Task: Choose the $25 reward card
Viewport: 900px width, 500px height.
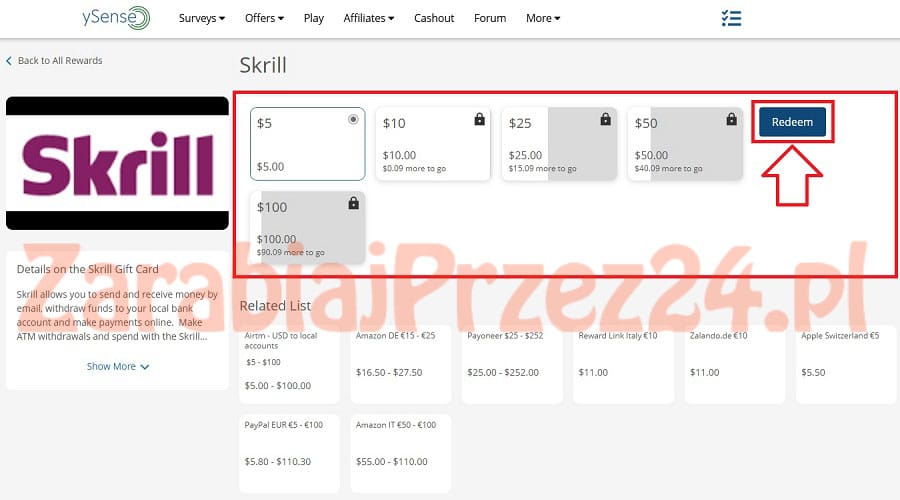Action: coord(559,144)
